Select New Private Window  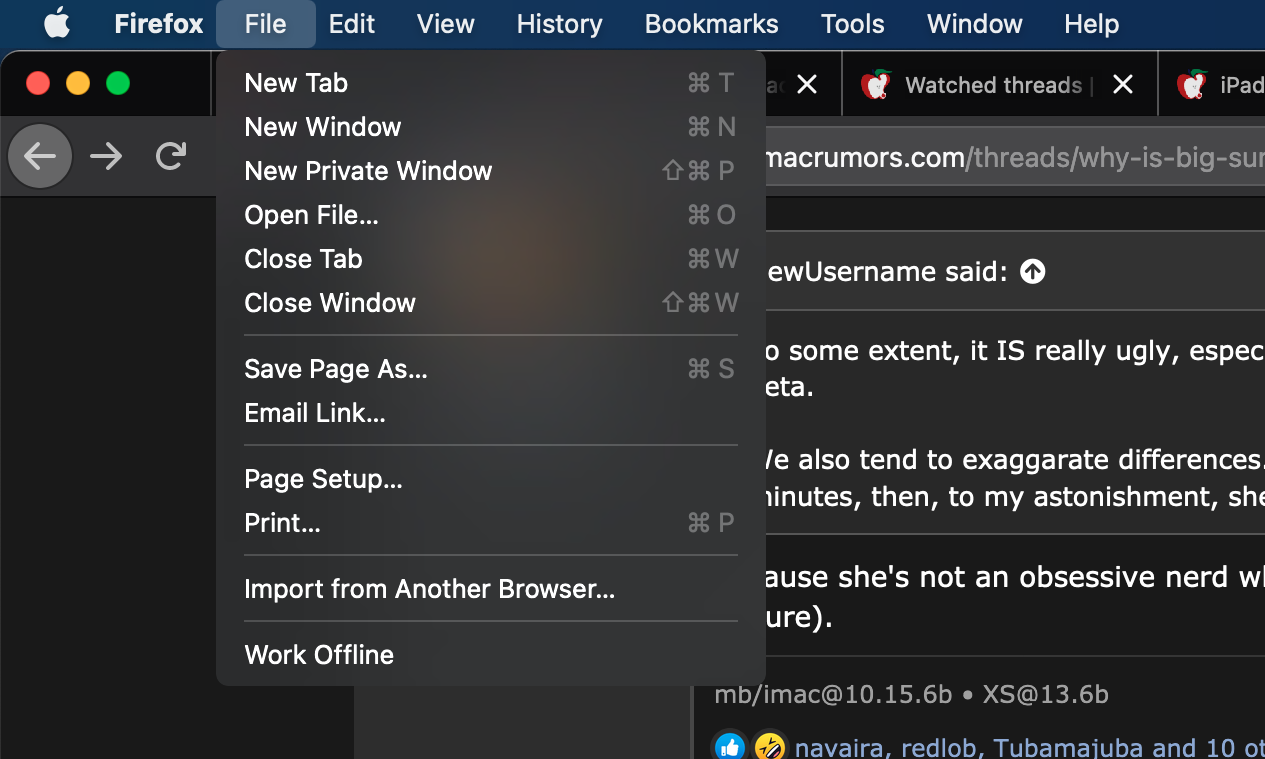tap(491, 171)
